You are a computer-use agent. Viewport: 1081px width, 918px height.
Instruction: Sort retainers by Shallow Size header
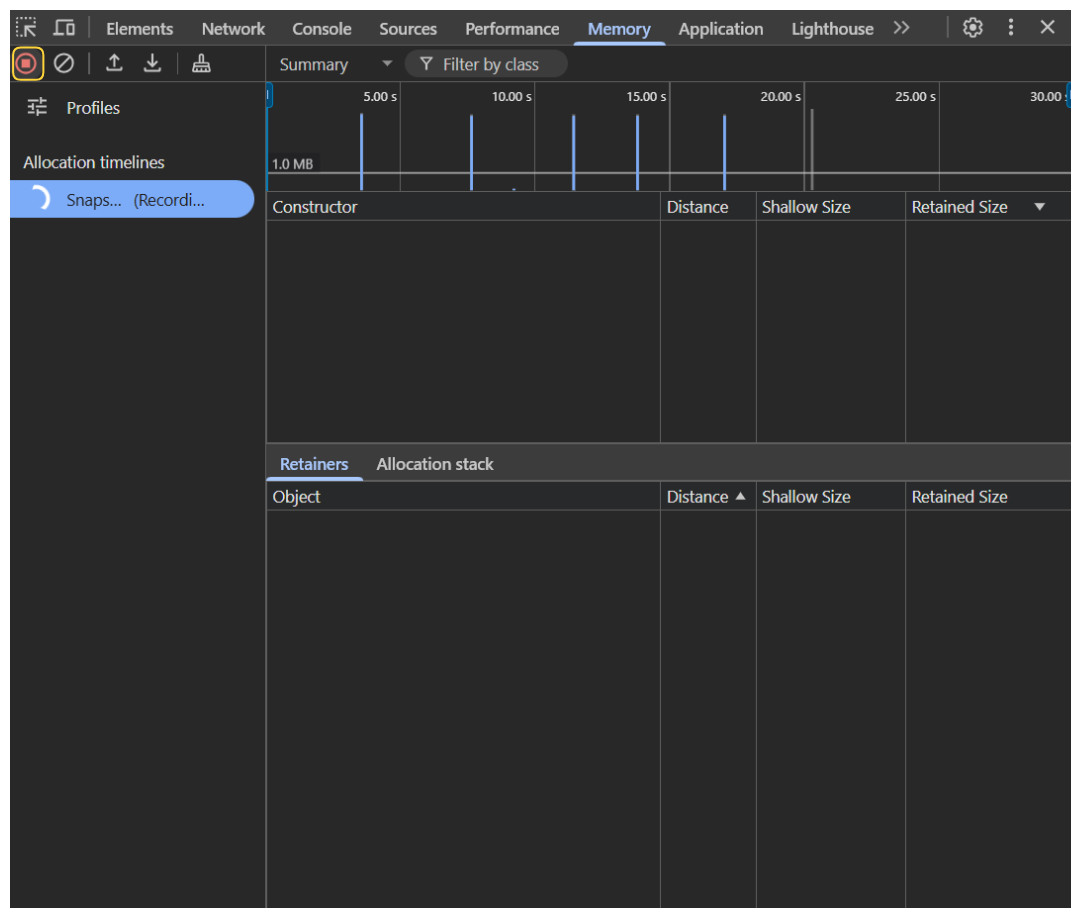(831, 496)
